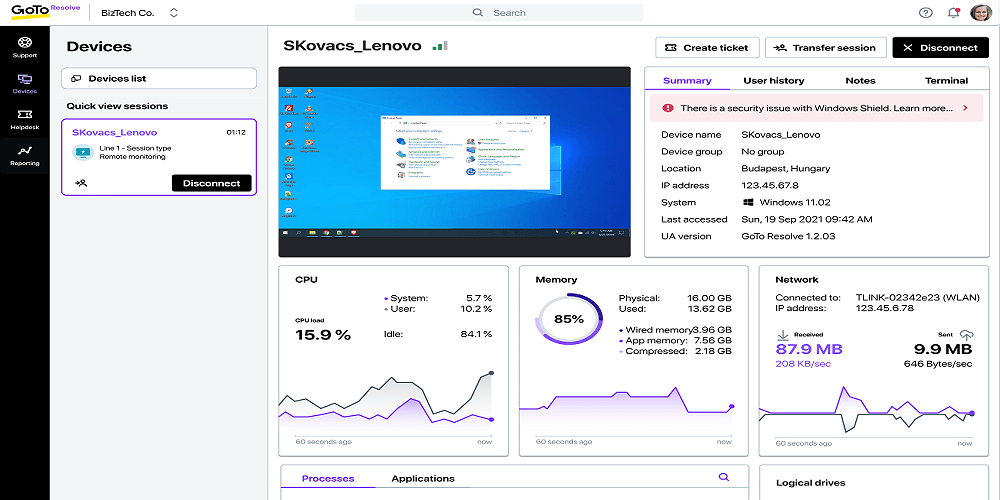Open the Support section in sidebar
The width and height of the screenshot is (1000, 500).
click(x=24, y=46)
